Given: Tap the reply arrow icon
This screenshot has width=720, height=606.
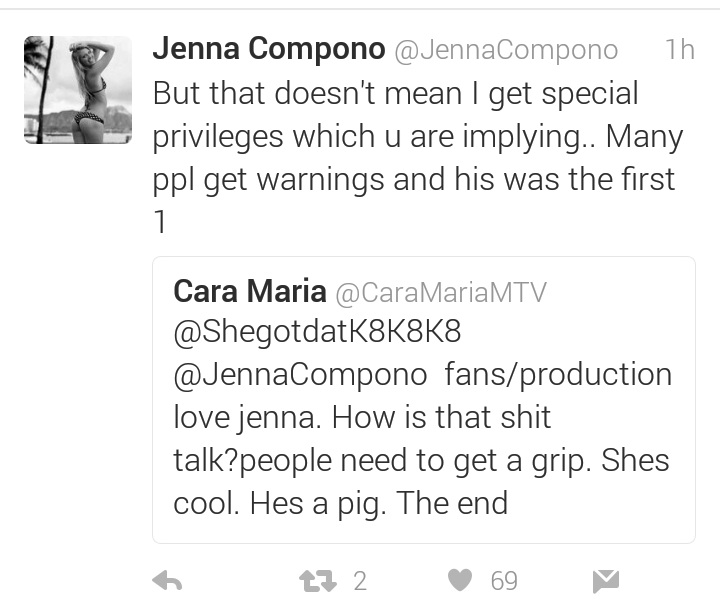Looking at the screenshot, I should (x=167, y=581).
